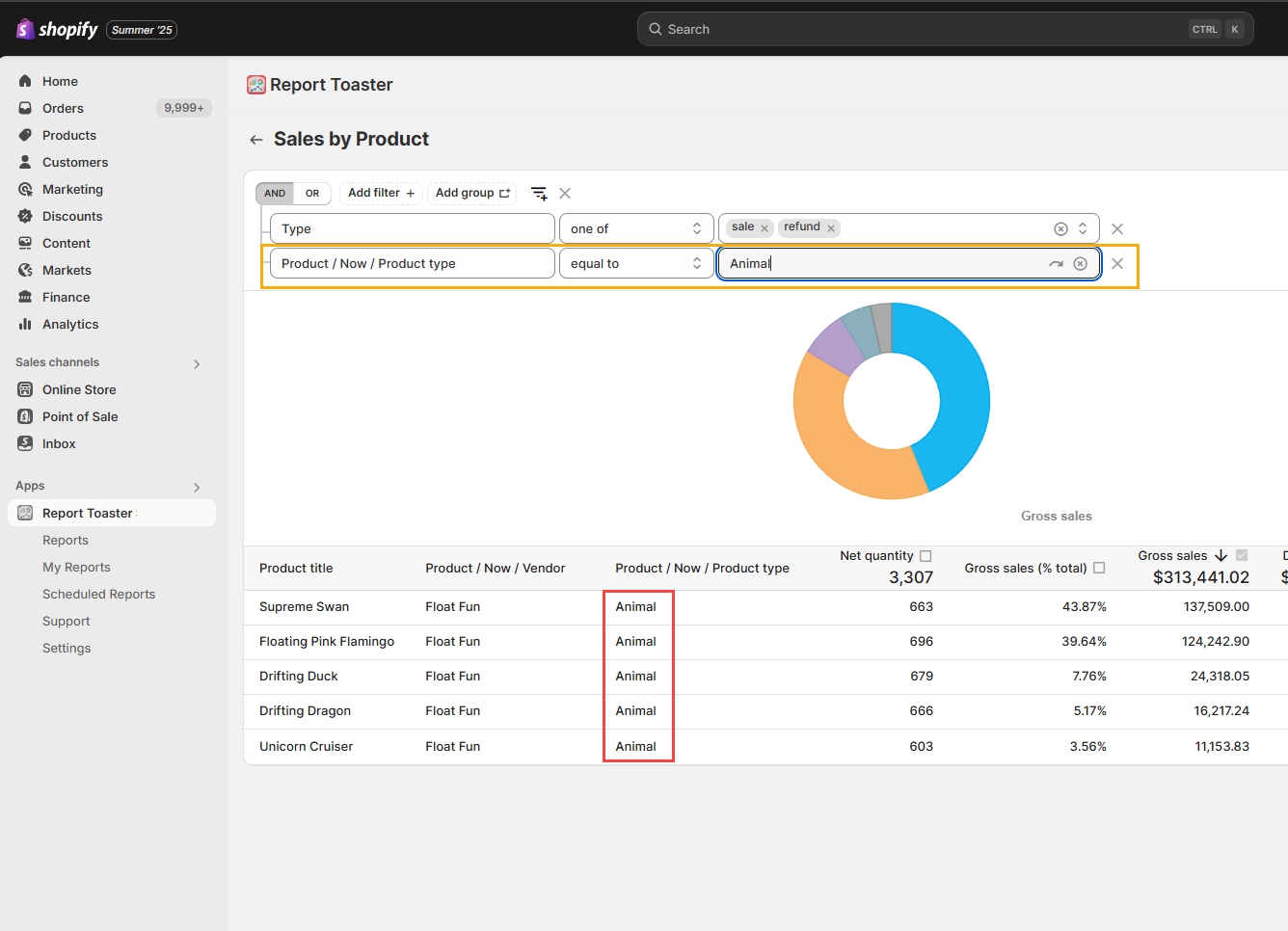Click the Add filter button

[381, 194]
